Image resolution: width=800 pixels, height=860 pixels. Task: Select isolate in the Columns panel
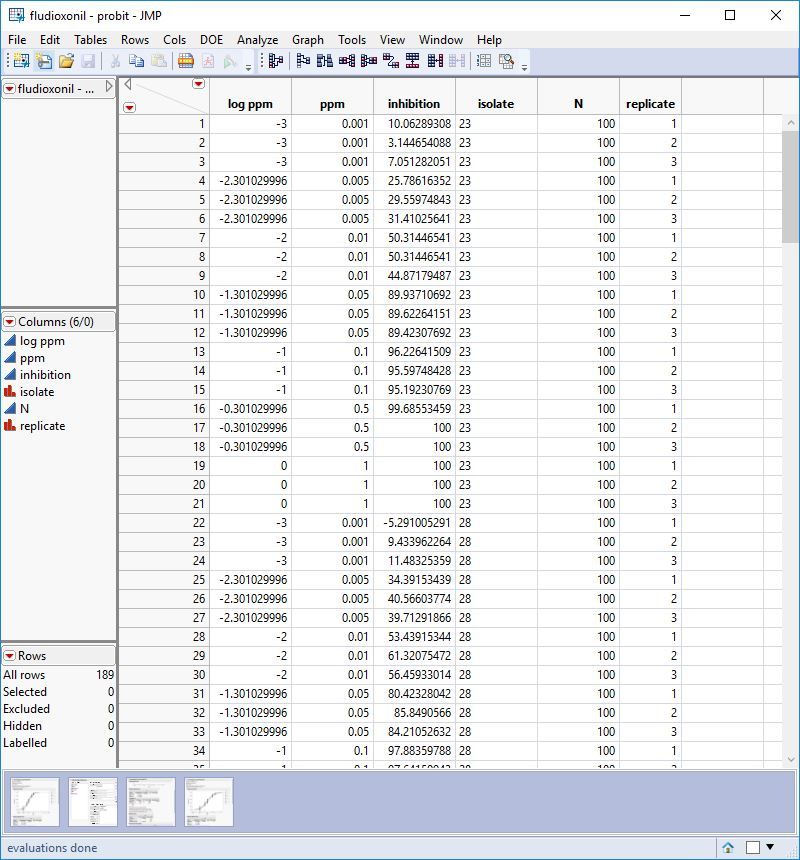click(x=37, y=392)
